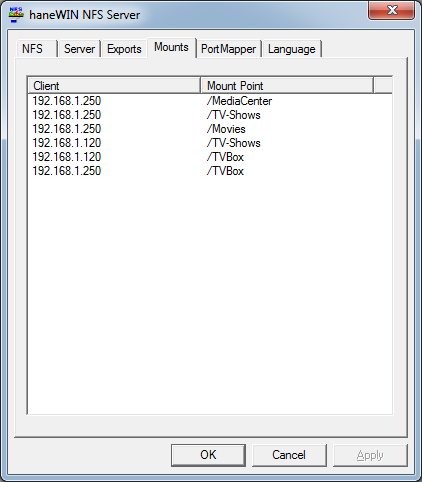Screen dimensions: 422x482
Task: Sort by the Client column header
Action: (x=114, y=85)
